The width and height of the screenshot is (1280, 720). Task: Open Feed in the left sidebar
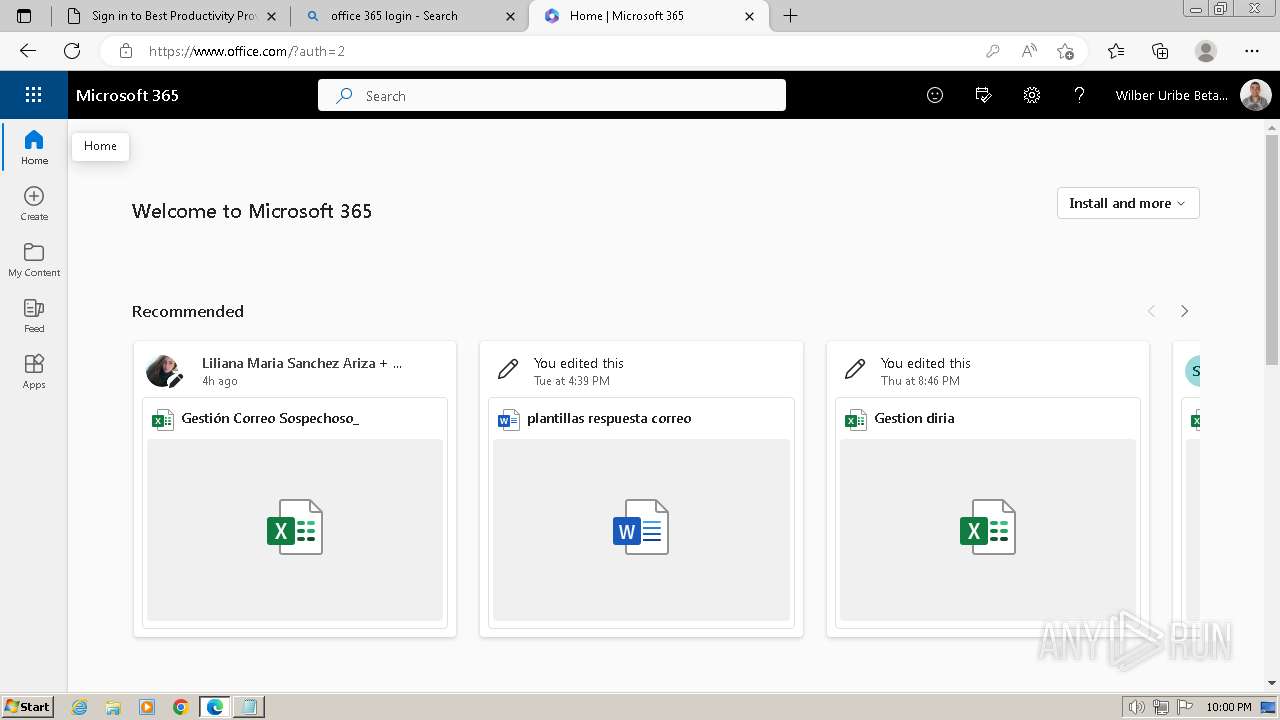34,315
